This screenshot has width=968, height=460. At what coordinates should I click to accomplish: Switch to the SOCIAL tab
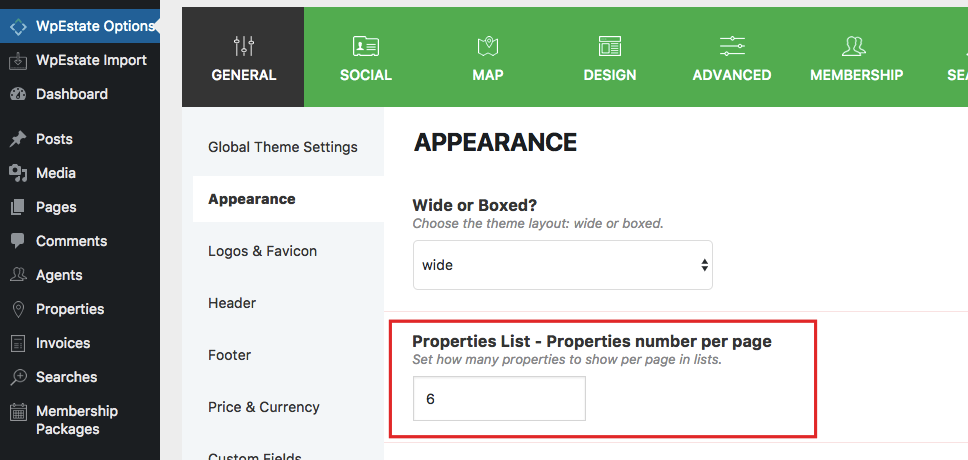pyautogui.click(x=365, y=57)
